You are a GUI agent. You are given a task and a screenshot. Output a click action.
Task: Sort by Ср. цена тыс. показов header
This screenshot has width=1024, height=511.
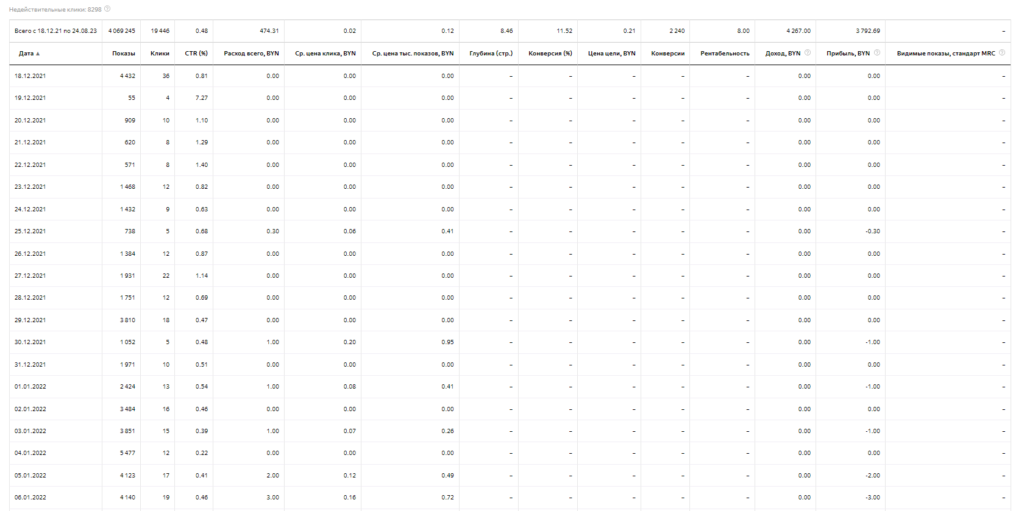click(413, 54)
